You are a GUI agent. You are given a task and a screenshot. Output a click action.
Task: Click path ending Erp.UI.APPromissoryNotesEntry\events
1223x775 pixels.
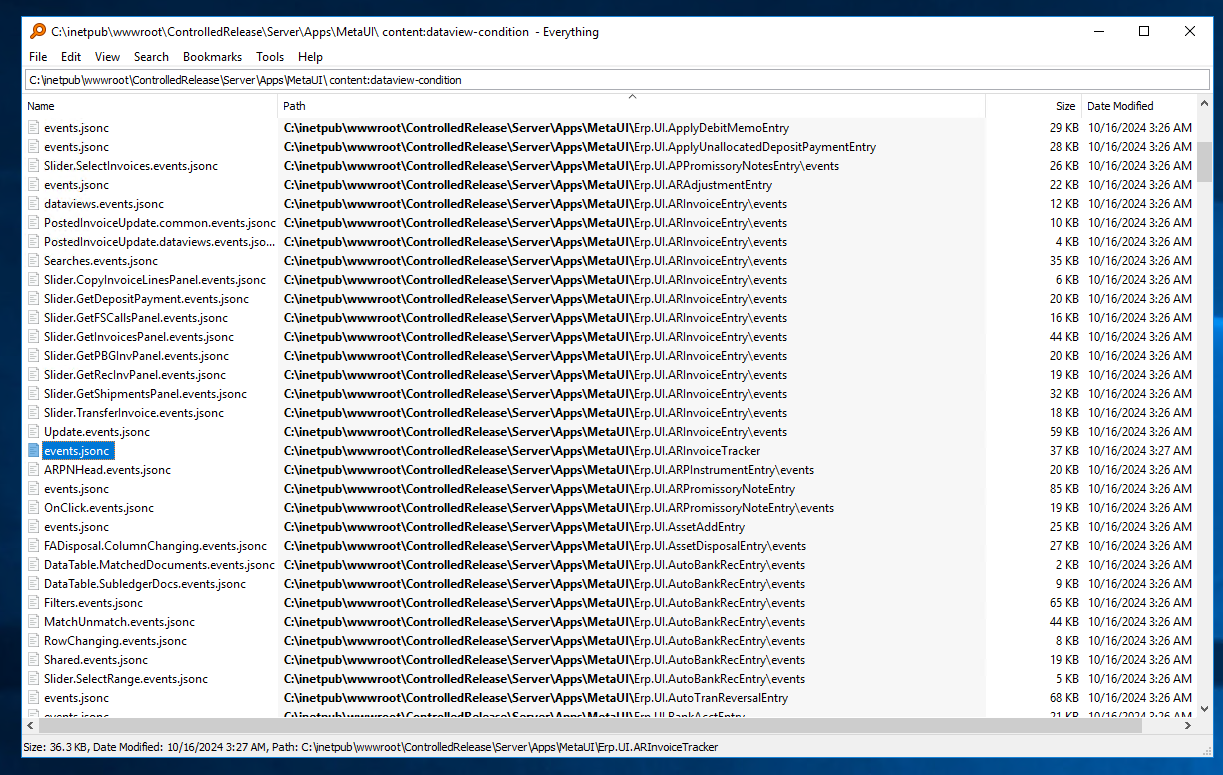point(561,166)
